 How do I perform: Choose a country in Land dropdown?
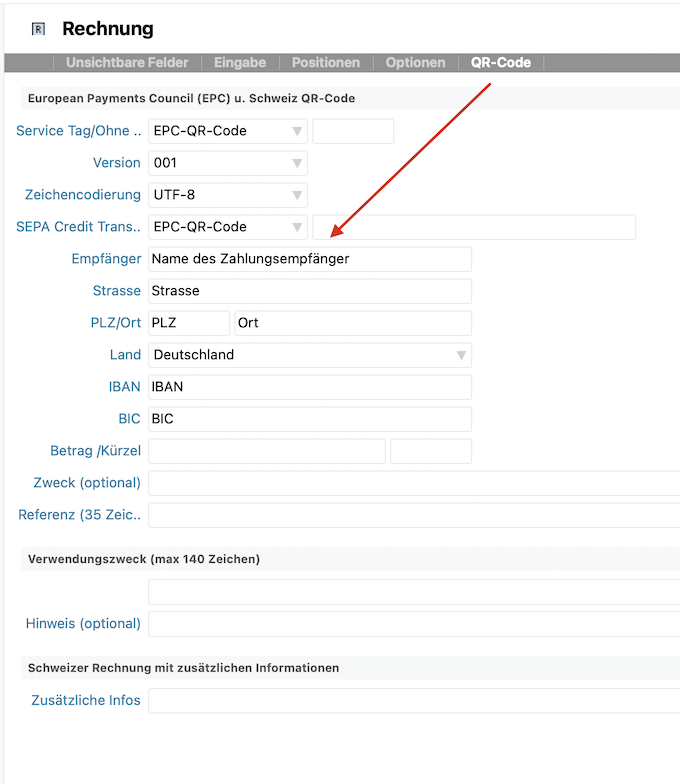310,355
